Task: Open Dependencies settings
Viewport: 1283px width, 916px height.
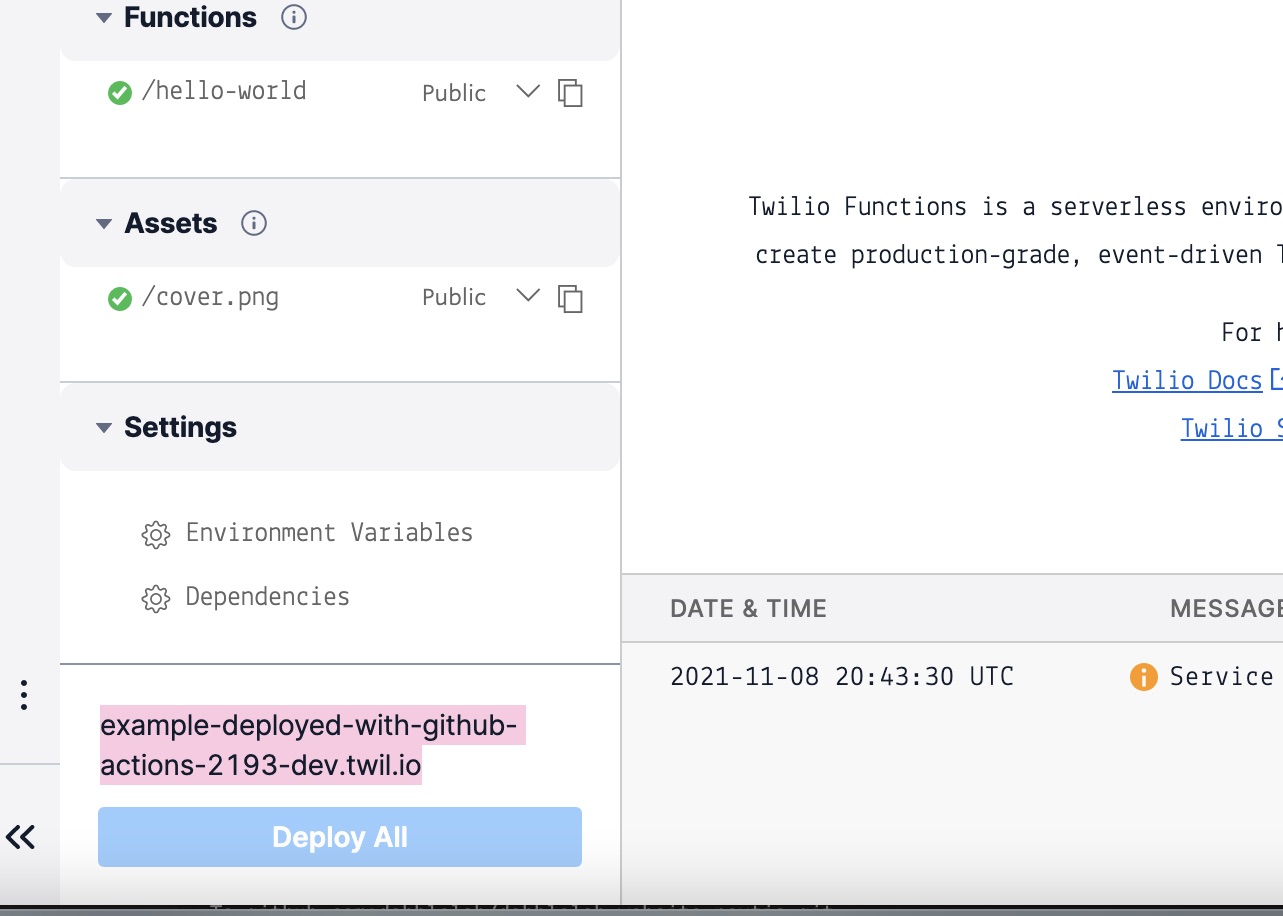Action: point(267,597)
